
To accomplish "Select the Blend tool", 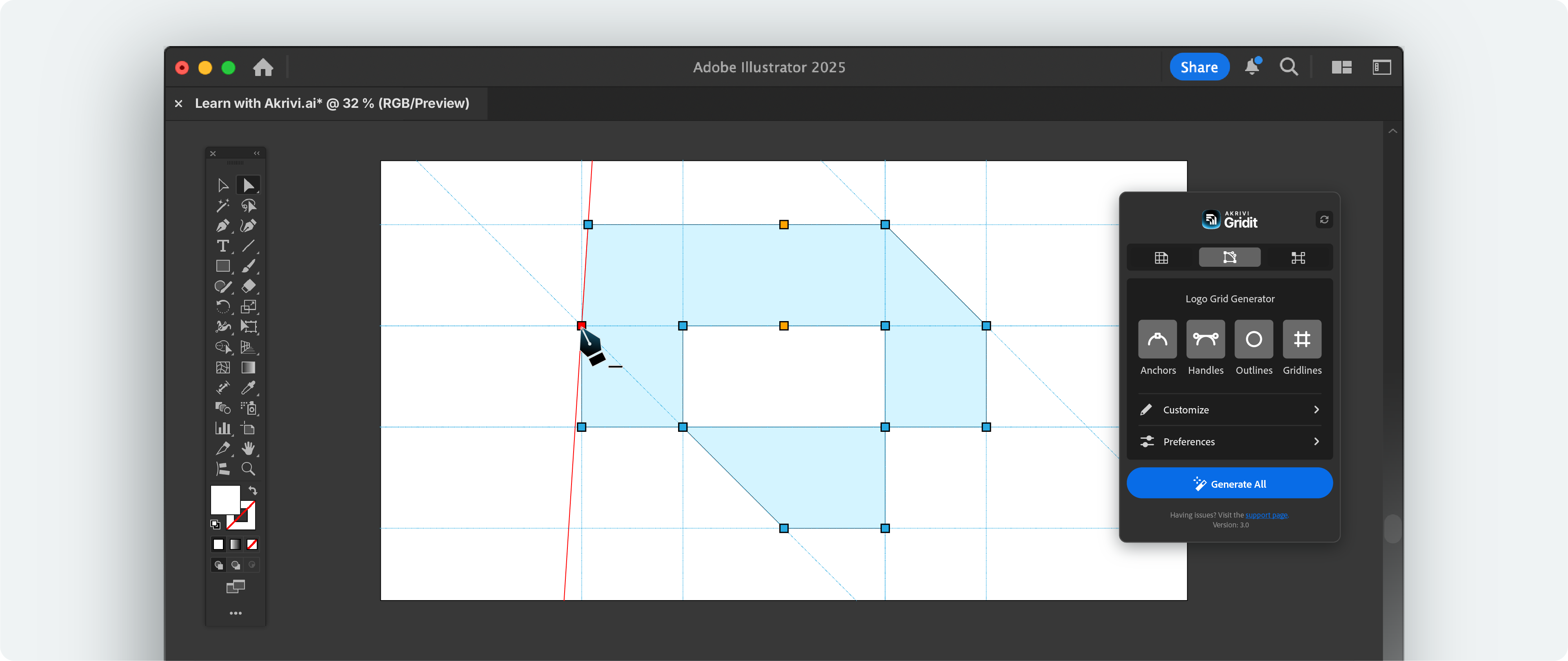I will coord(223,408).
